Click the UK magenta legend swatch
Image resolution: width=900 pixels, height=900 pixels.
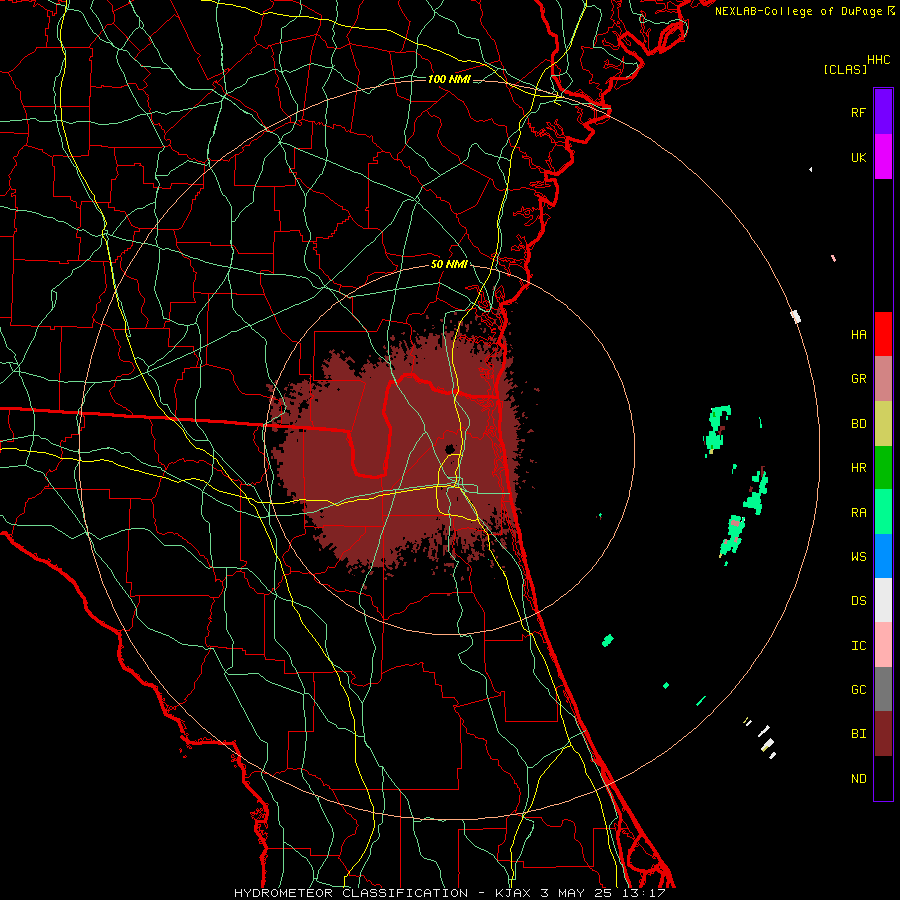tap(883, 157)
